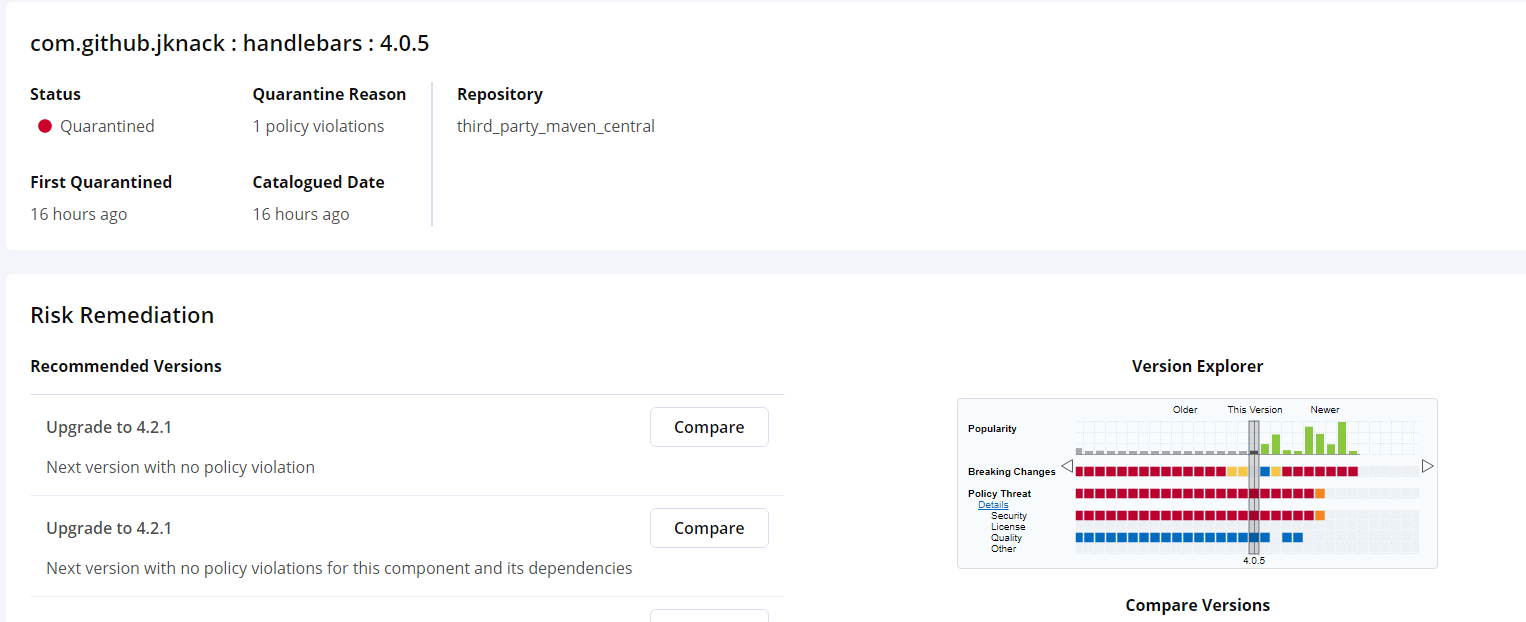Compare 4.2.1 for component and its dependencies
The height and width of the screenshot is (622, 1526).
(x=709, y=527)
